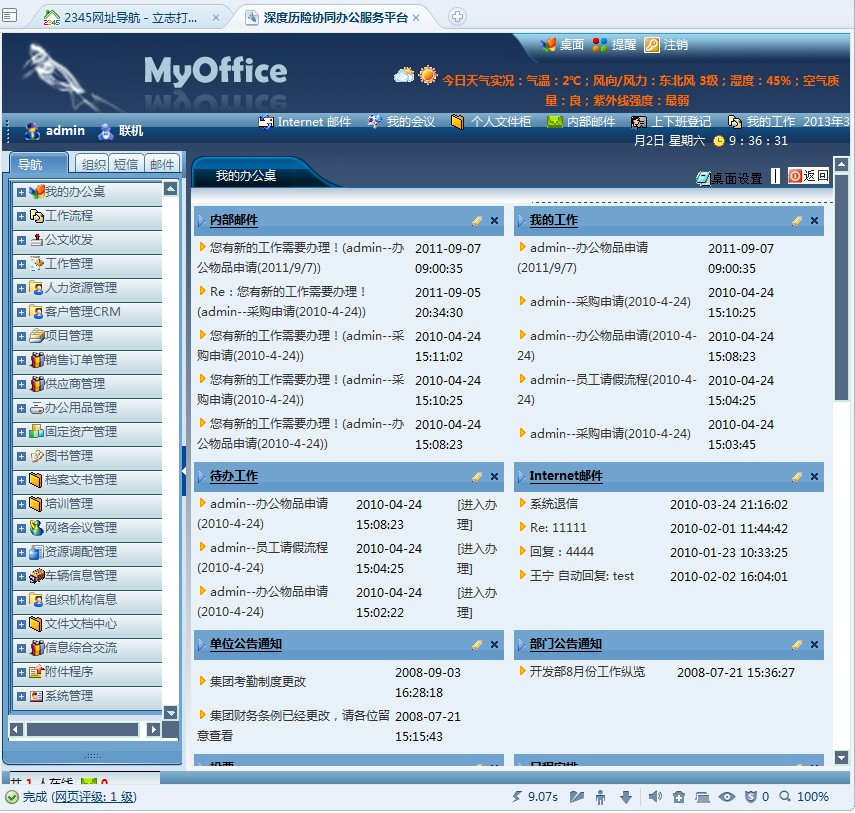Click first 进入办理 link in 待办工作

pyautogui.click(x=477, y=514)
